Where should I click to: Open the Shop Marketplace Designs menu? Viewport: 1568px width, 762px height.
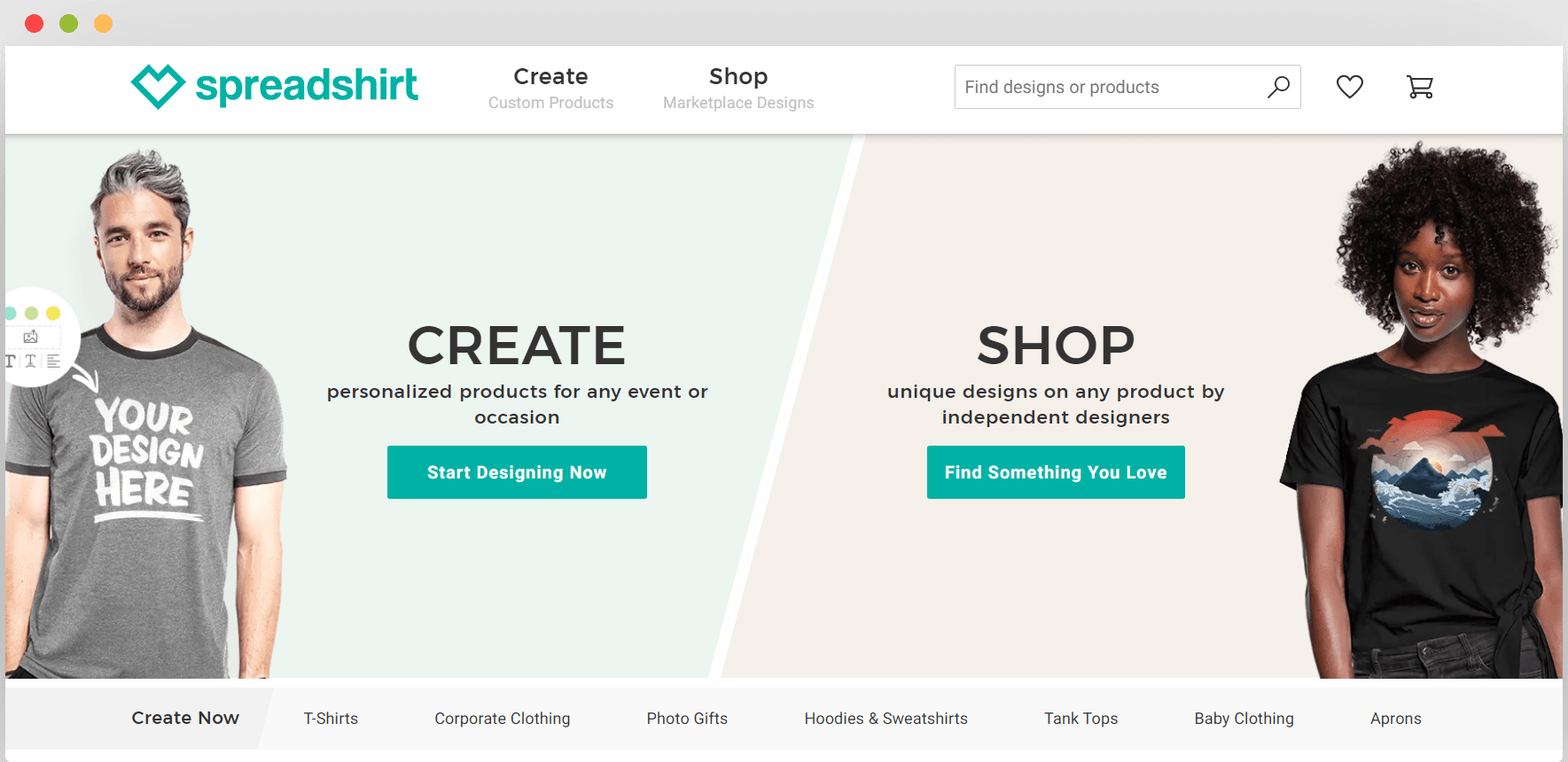point(738,89)
